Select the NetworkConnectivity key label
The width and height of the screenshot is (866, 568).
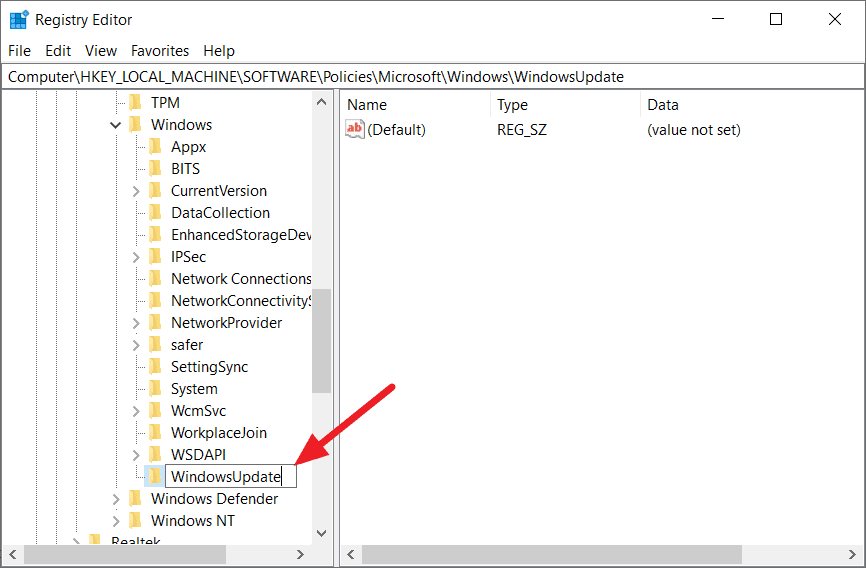coord(241,301)
